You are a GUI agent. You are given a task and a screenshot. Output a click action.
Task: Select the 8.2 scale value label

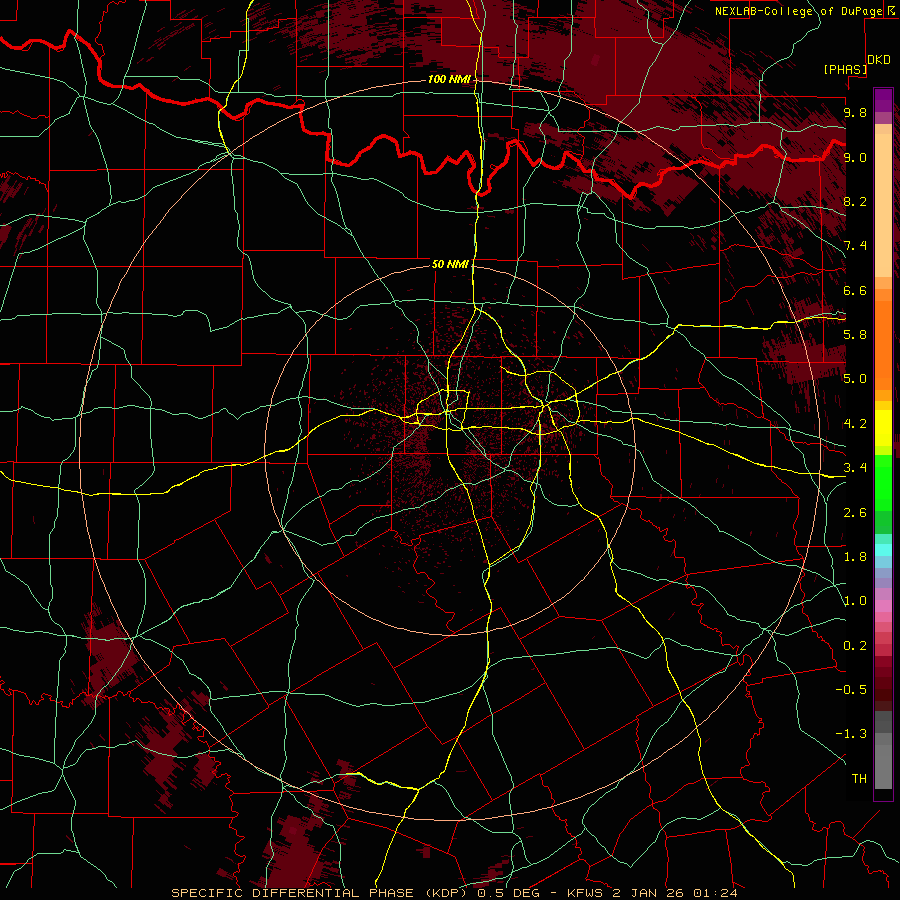(855, 201)
